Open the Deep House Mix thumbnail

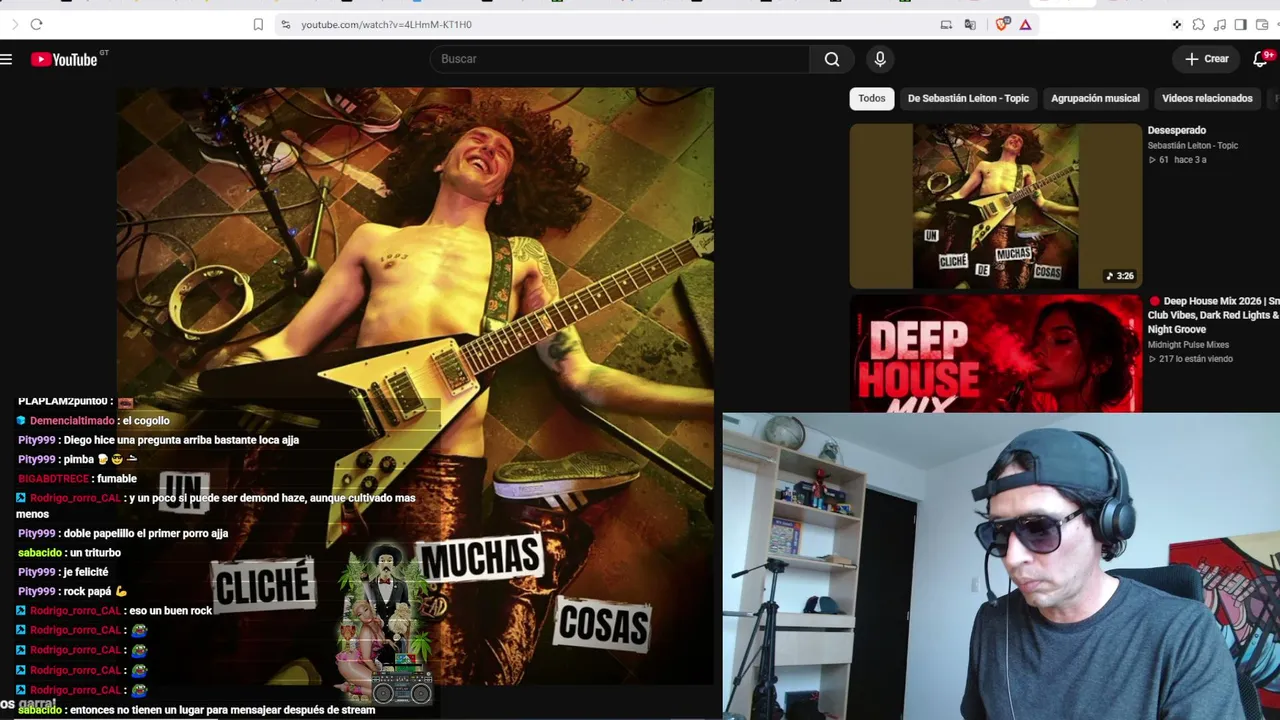995,353
